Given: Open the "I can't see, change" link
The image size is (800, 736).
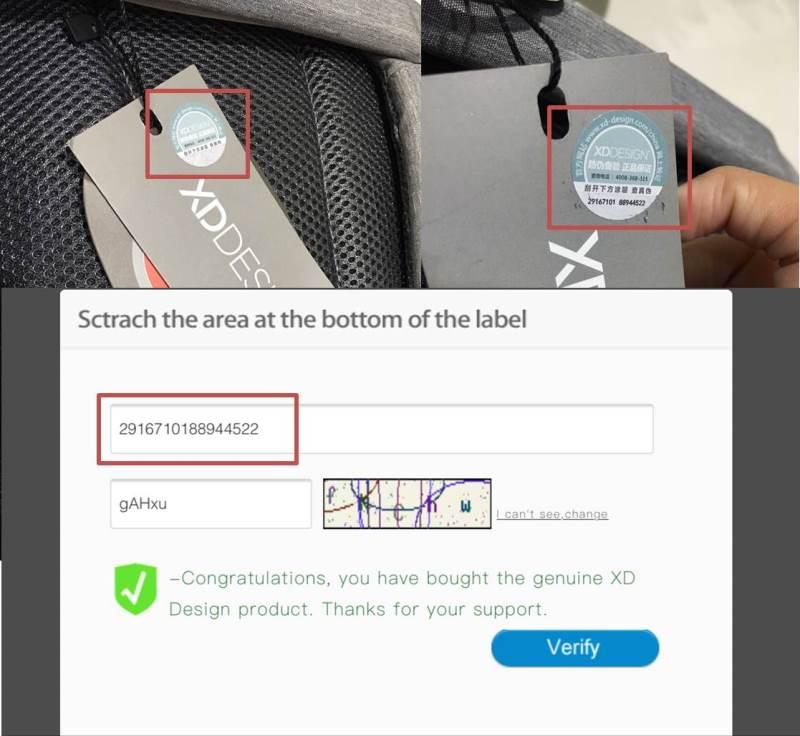Looking at the screenshot, I should point(553,514).
